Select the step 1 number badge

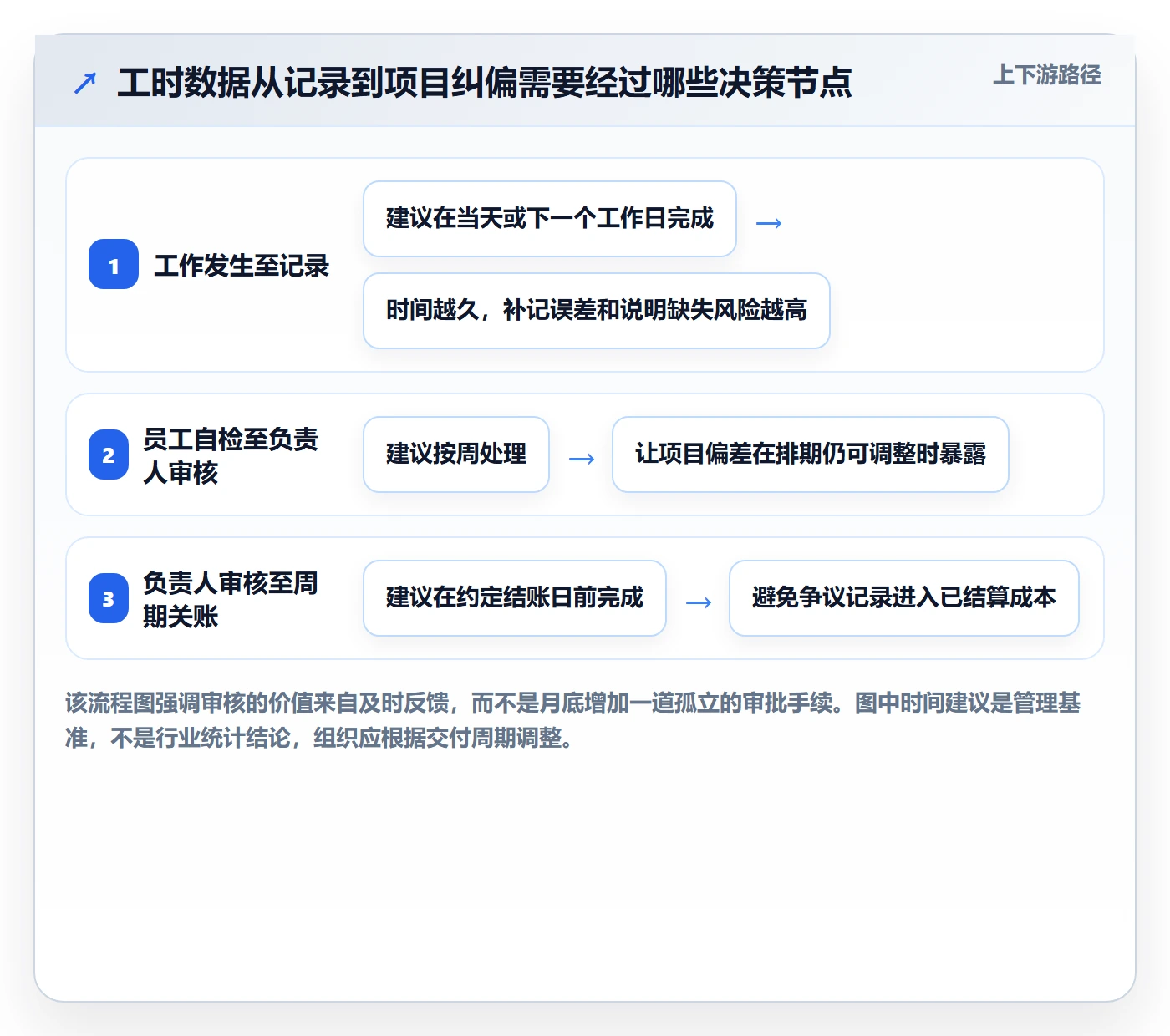coord(114,264)
